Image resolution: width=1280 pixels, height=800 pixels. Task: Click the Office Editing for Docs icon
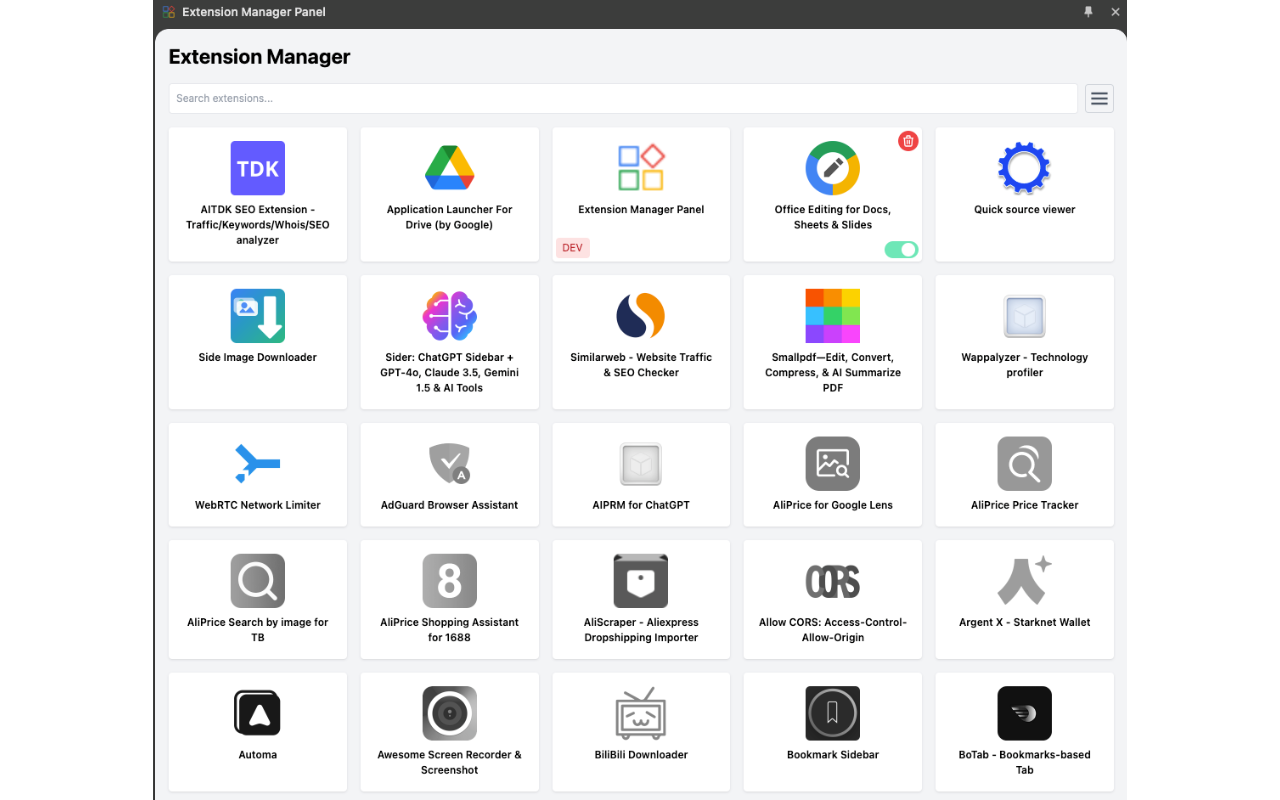[x=833, y=168]
